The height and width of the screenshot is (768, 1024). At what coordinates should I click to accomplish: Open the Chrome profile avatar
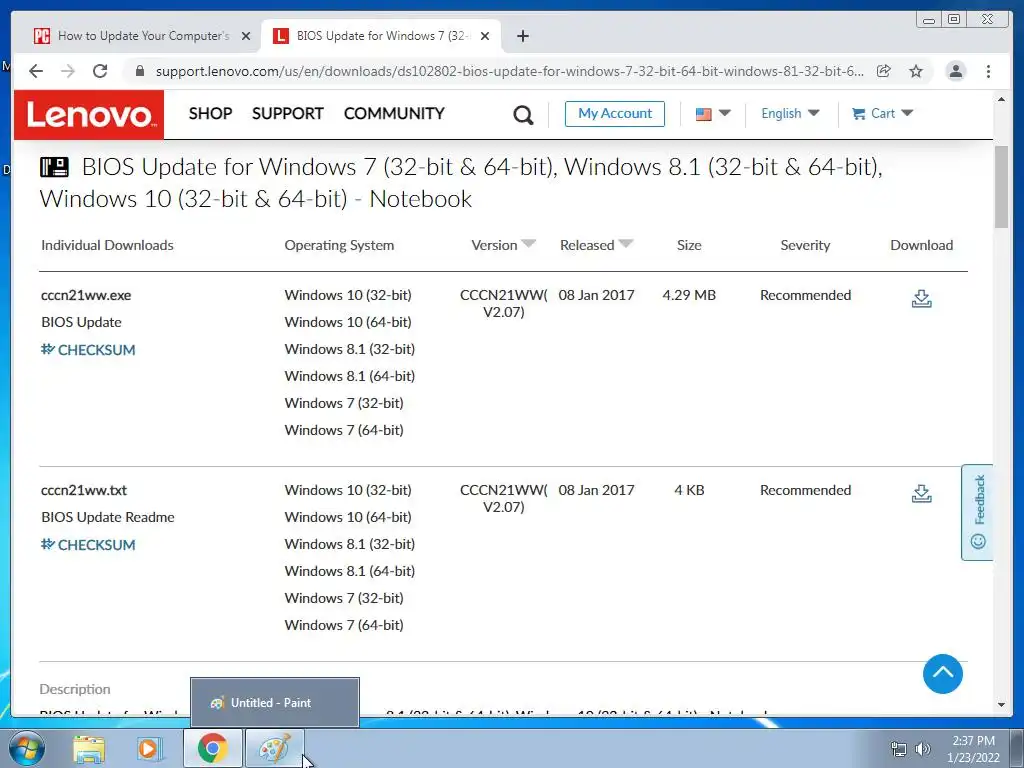click(x=955, y=71)
